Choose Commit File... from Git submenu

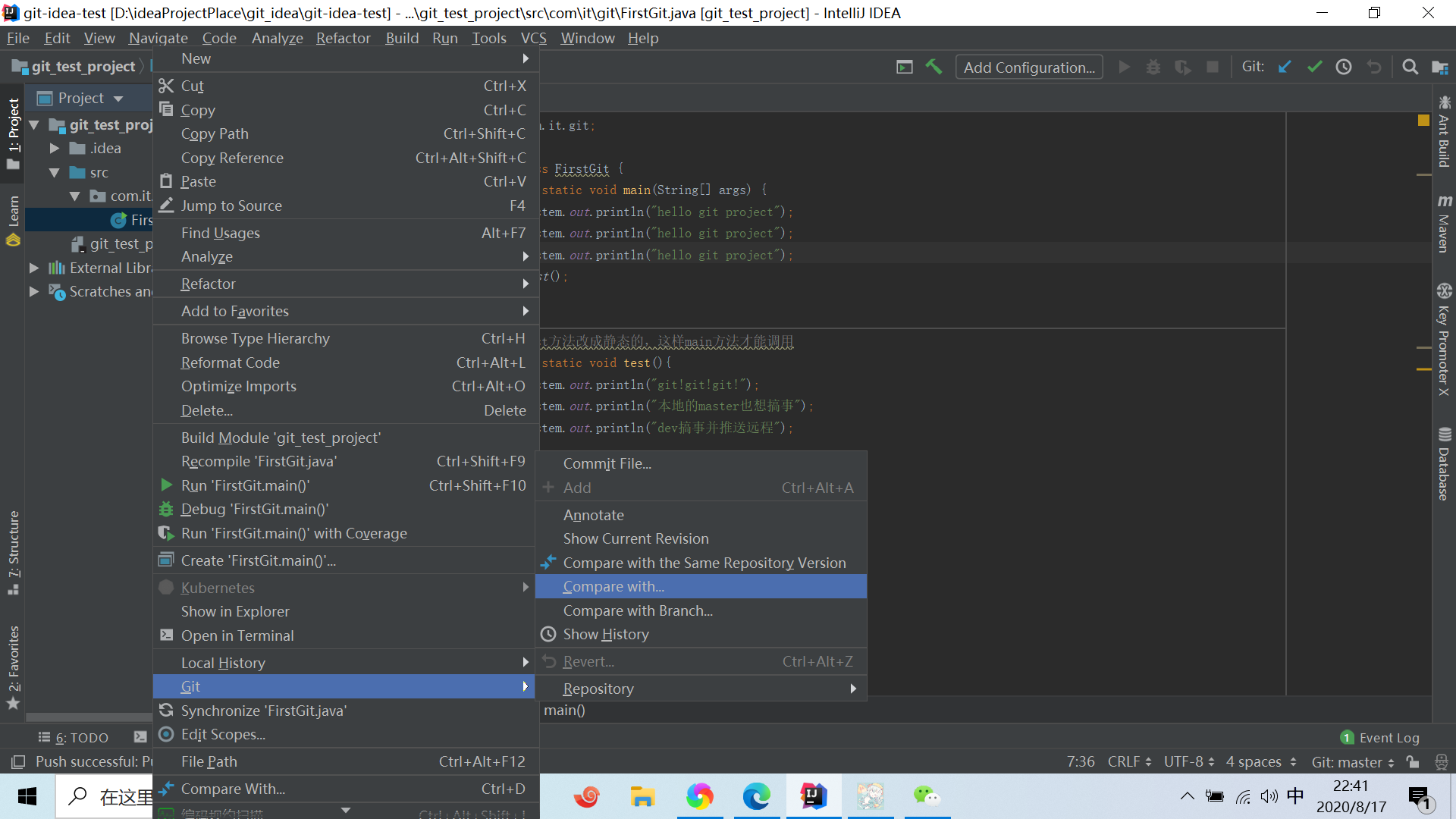pyautogui.click(x=701, y=463)
